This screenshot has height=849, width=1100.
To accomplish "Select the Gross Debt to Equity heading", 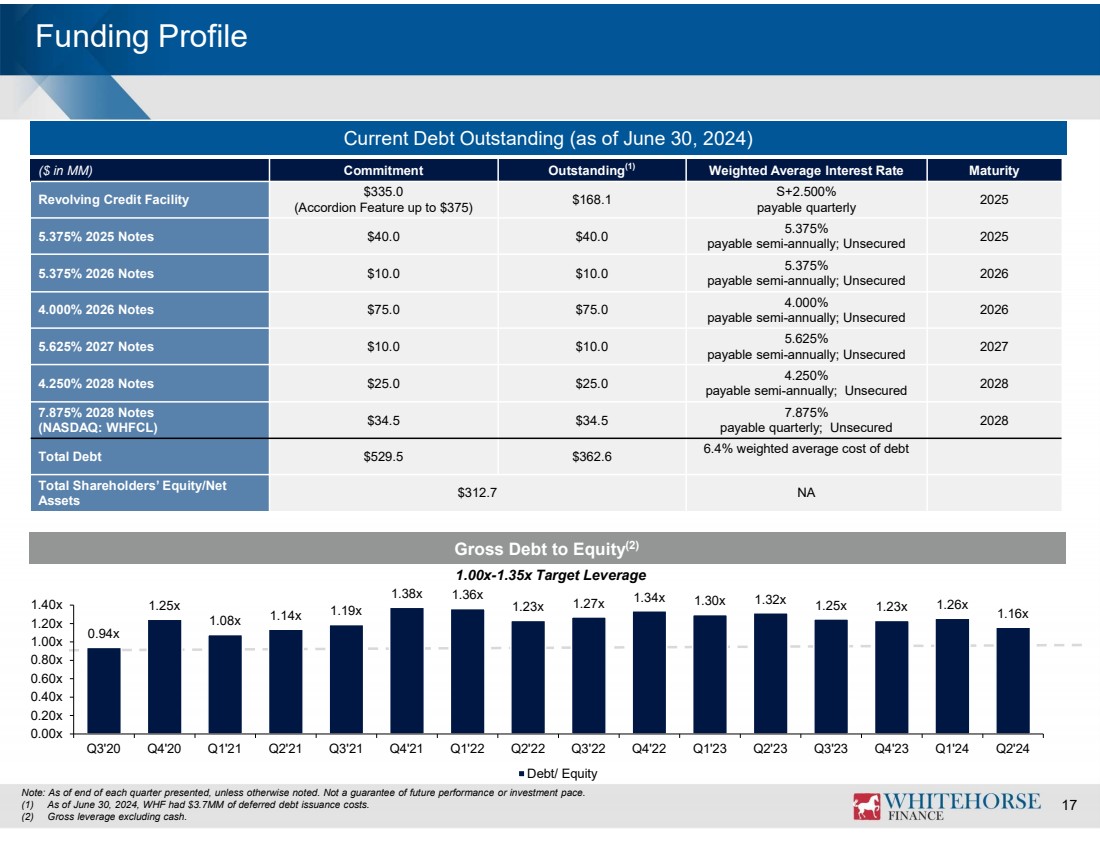I will point(547,549).
